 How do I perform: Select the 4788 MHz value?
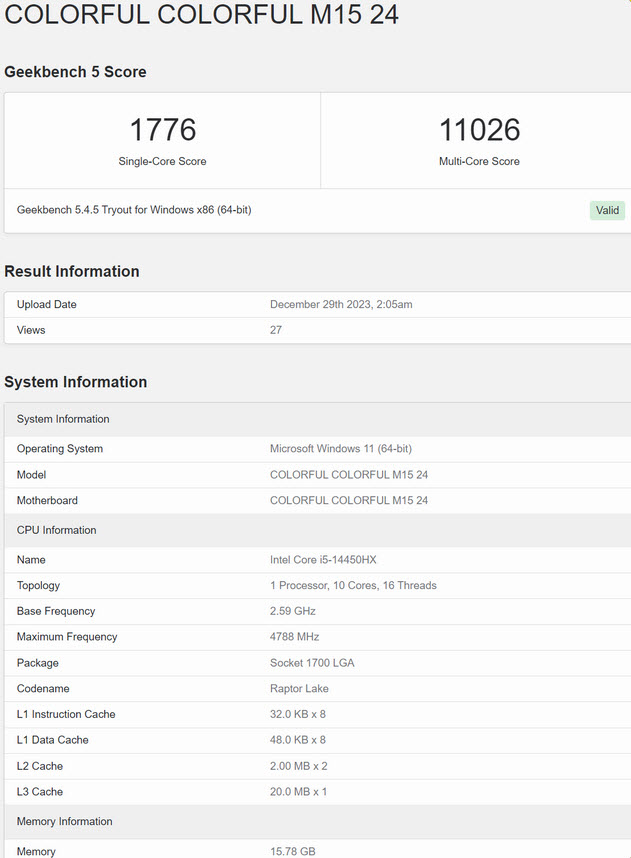294,637
